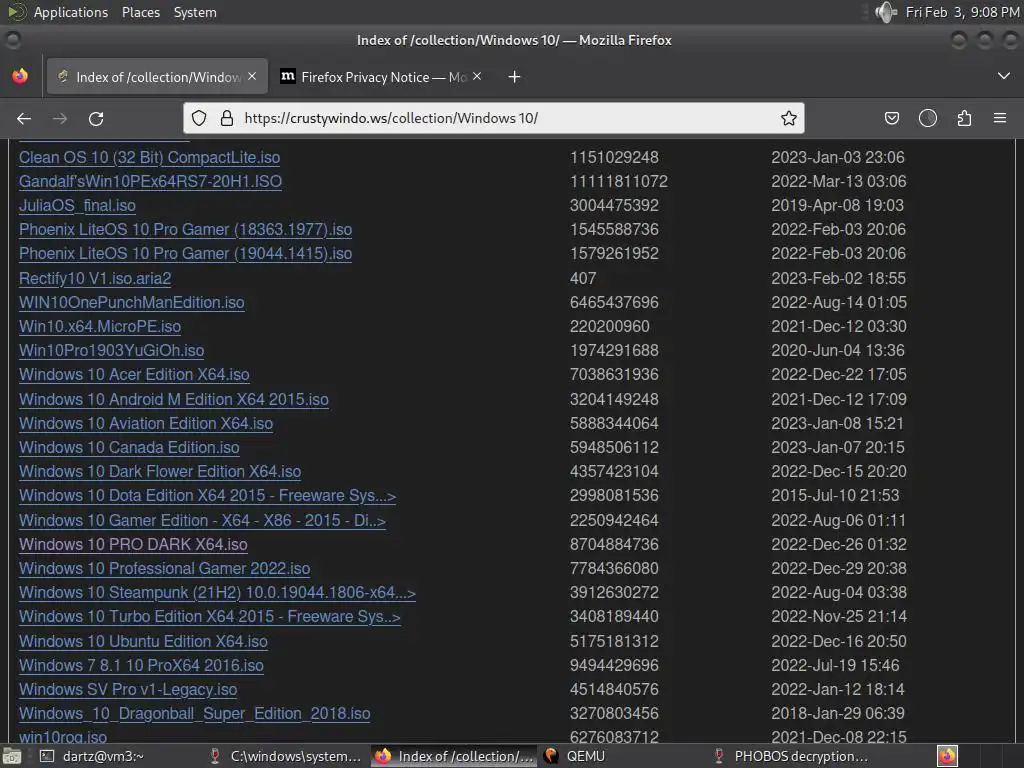Open the Firefox hamburger application menu
1024x768 pixels.
(1000, 118)
